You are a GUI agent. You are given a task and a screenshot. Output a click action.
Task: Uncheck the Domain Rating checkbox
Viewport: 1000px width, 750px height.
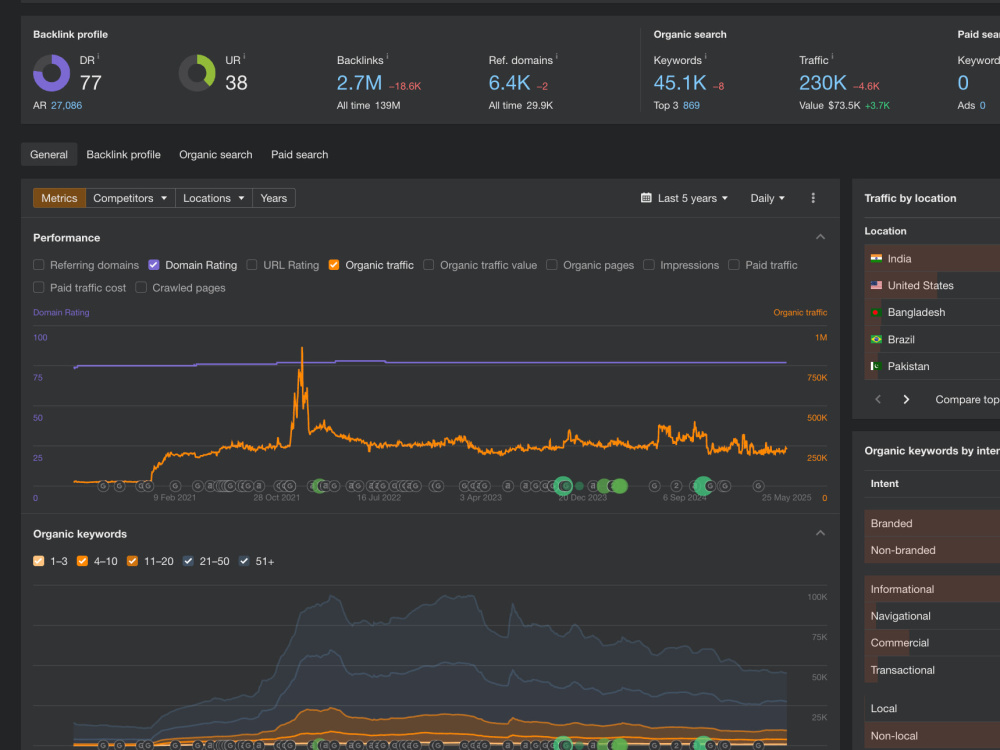[154, 265]
